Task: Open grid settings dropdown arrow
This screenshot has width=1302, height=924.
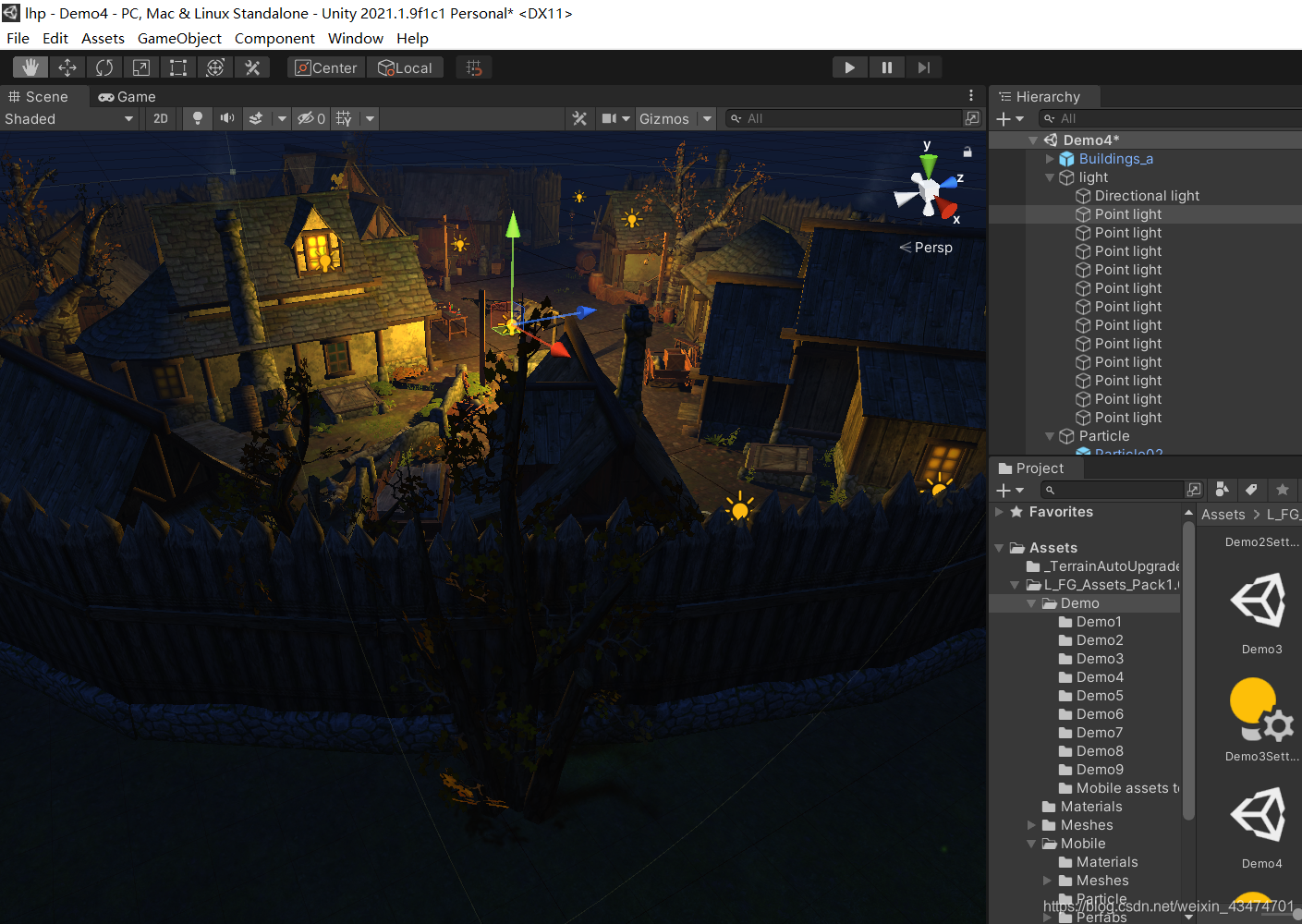Action: (370, 118)
